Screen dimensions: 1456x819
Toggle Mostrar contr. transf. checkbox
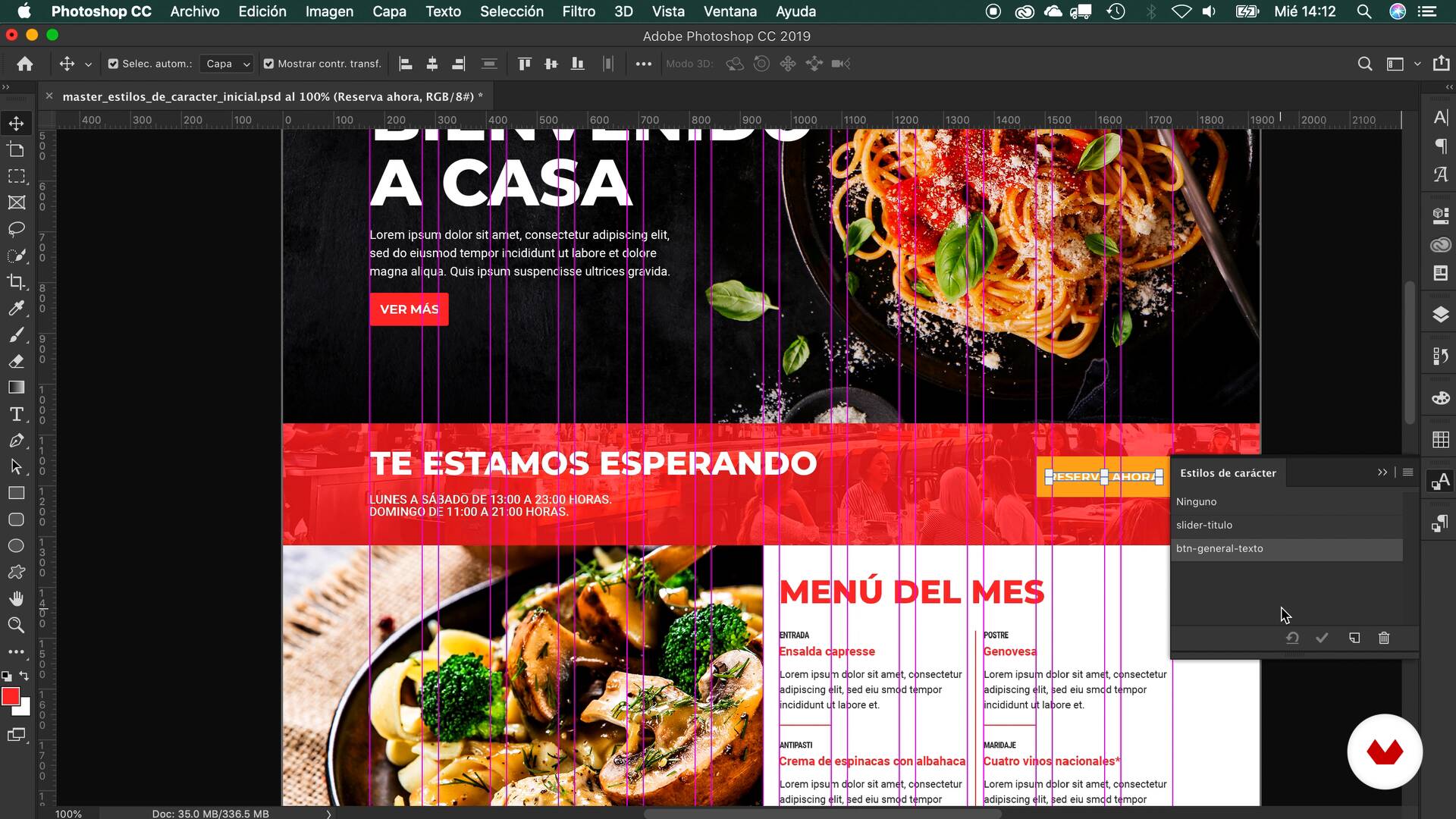click(x=268, y=64)
